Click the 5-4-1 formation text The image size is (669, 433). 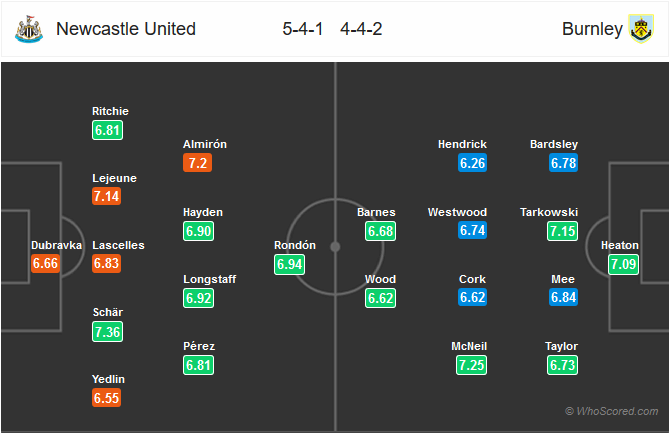[303, 29]
